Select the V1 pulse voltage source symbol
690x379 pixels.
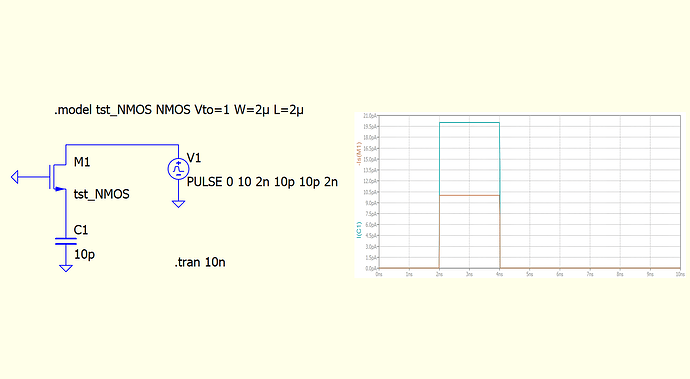pyautogui.click(x=178, y=169)
